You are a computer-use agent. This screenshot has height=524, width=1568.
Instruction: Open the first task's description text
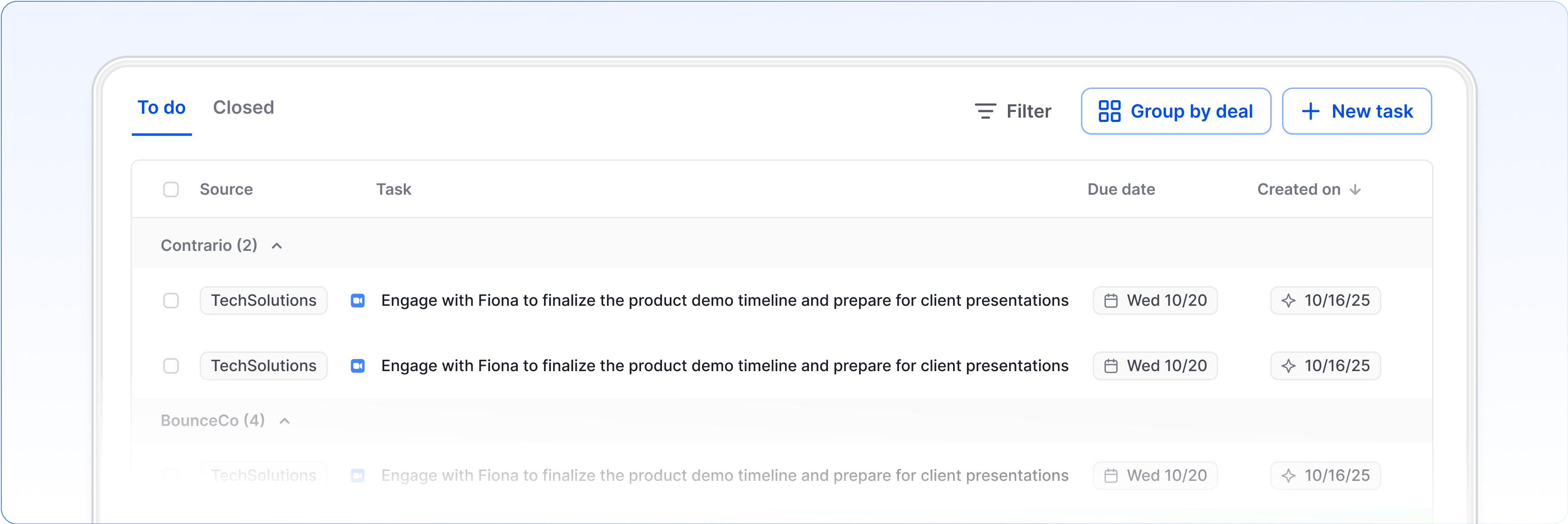pyautogui.click(x=724, y=301)
